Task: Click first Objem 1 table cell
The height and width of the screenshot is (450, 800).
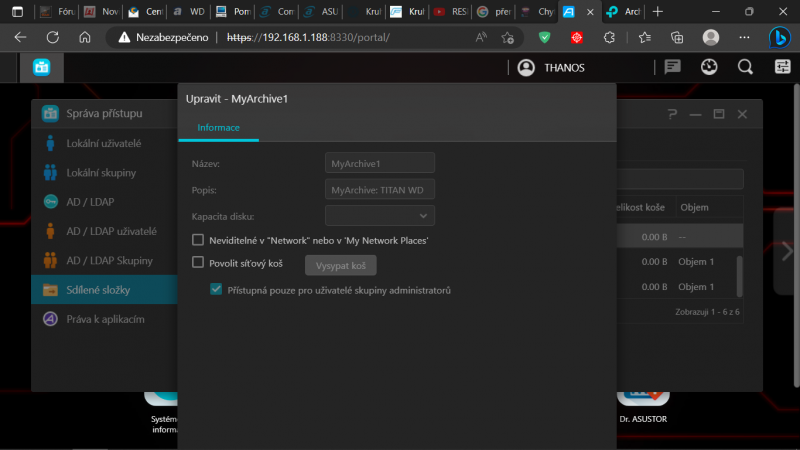Action: click(x=696, y=262)
